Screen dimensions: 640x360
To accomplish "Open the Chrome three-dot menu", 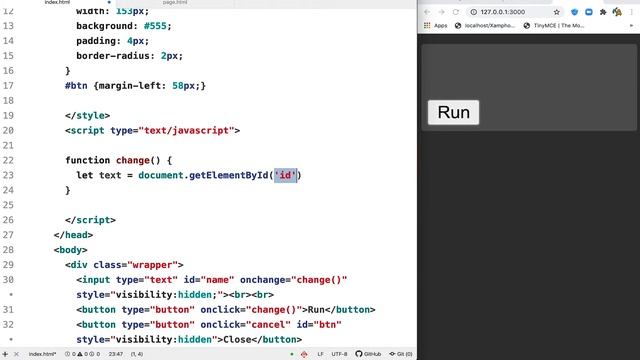I will click(631, 12).
